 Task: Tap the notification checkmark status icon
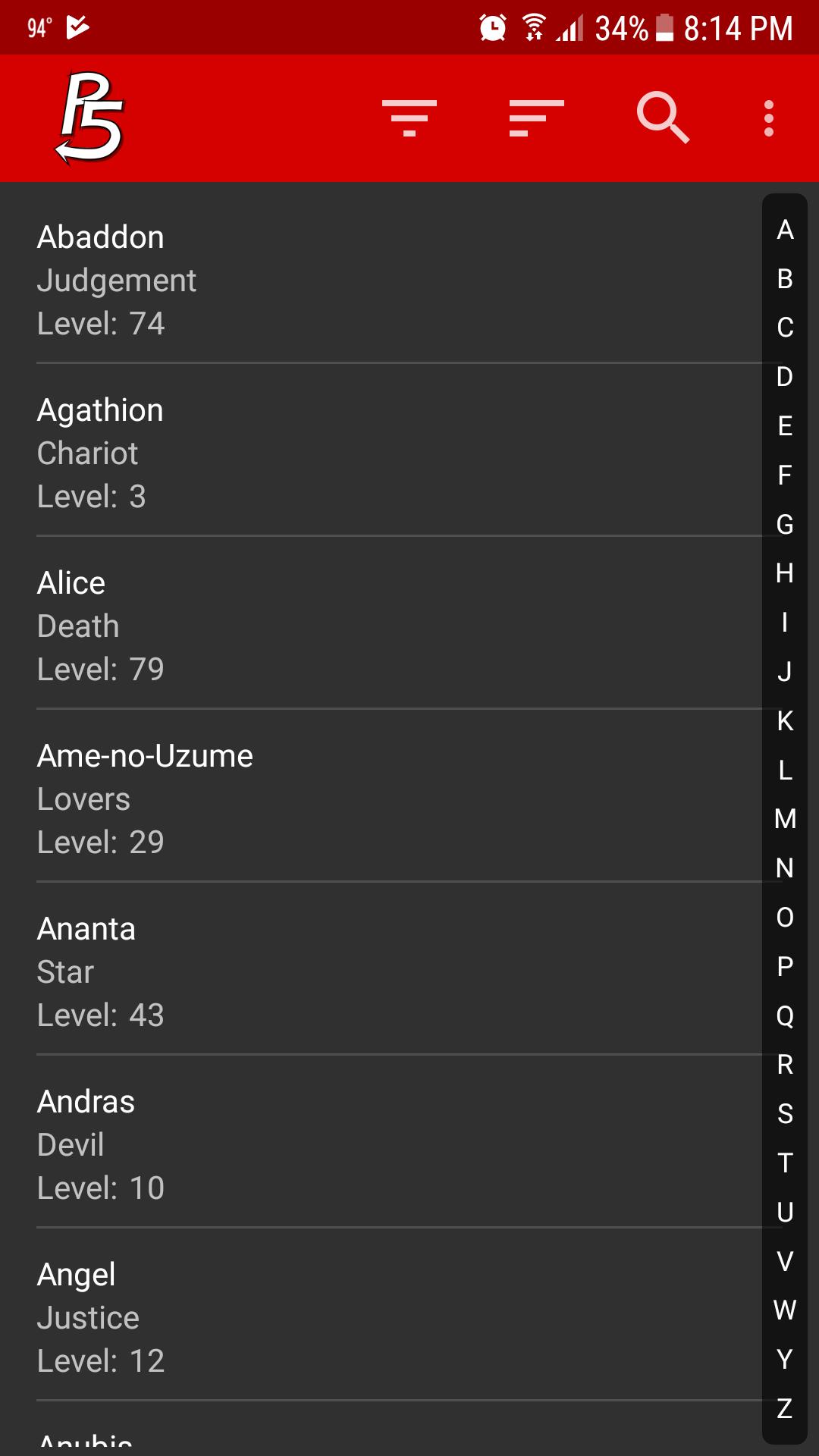pos(77,28)
